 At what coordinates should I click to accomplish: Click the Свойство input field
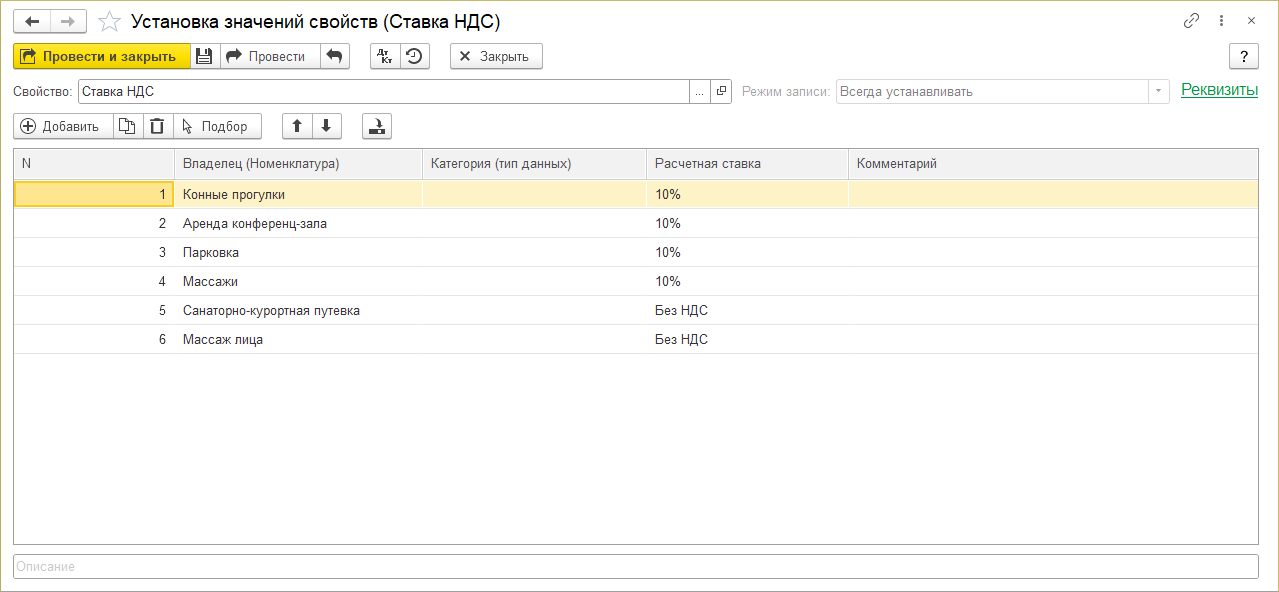384,91
